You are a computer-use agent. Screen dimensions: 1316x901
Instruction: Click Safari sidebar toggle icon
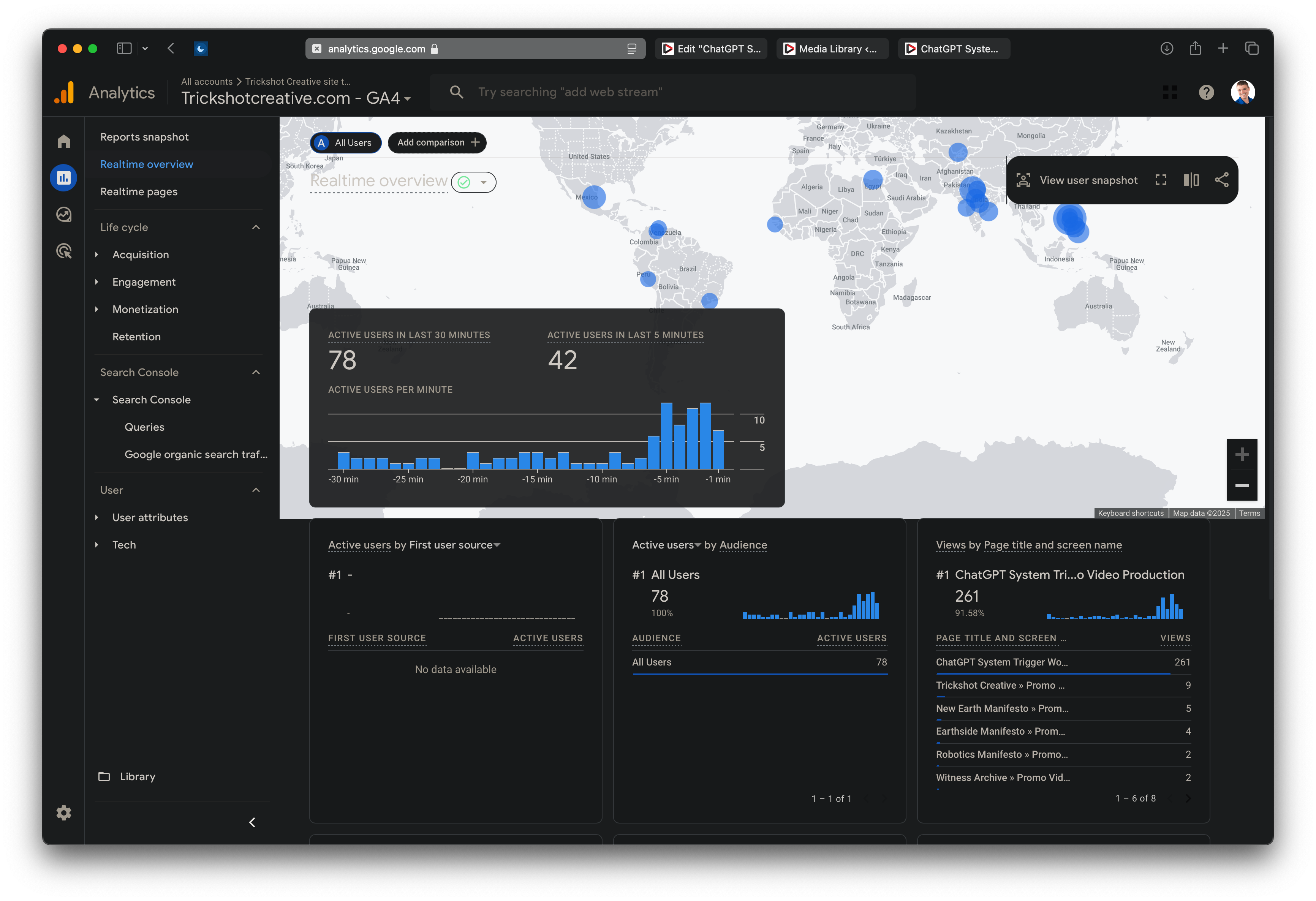(124, 49)
